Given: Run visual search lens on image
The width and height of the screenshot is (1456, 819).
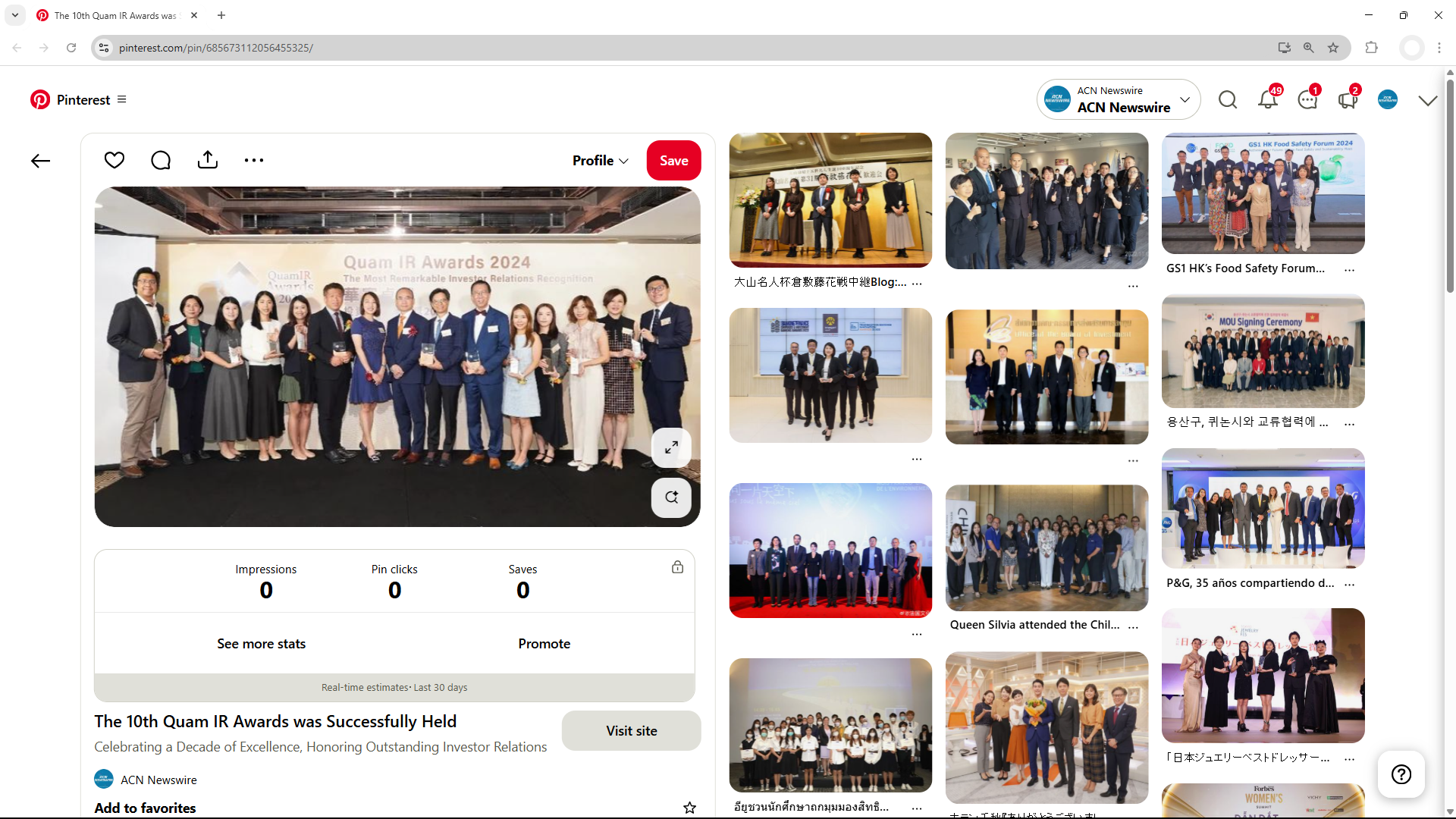Looking at the screenshot, I should [x=671, y=497].
